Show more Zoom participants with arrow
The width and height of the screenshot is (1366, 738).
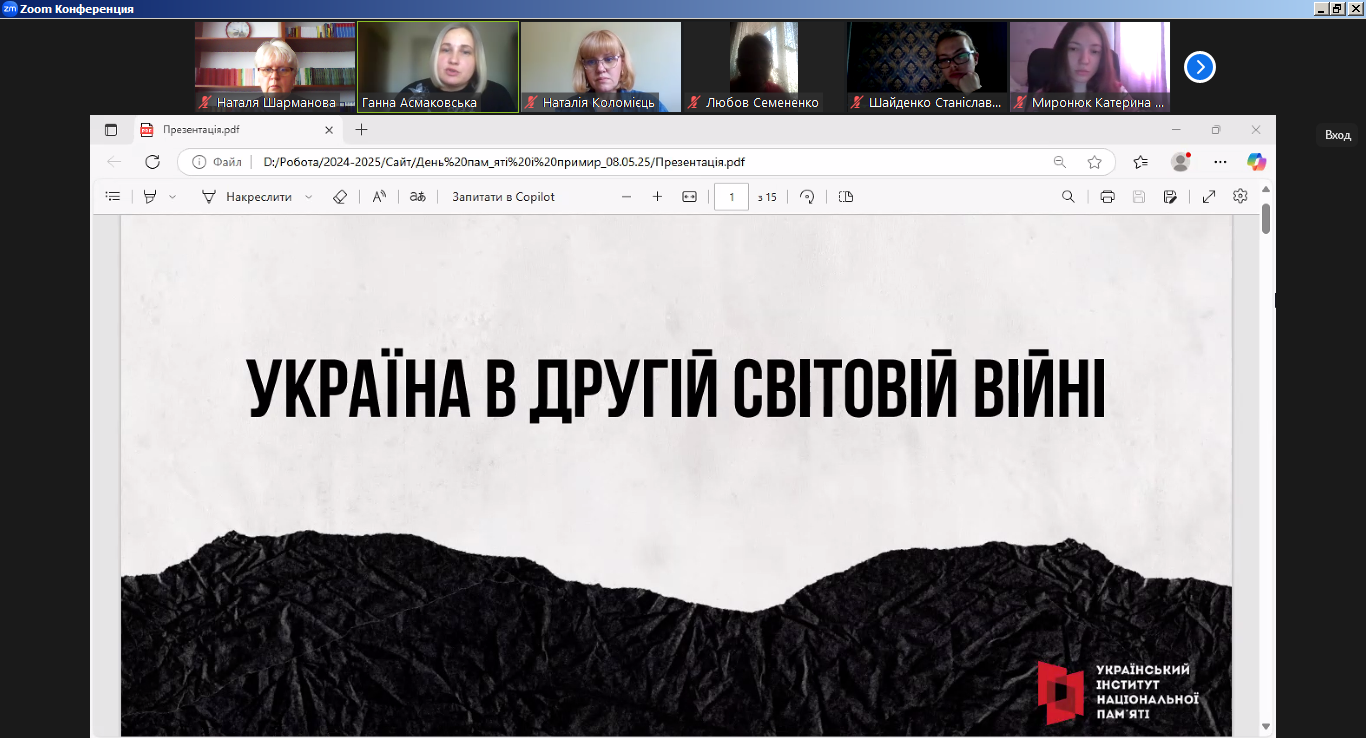(1199, 67)
